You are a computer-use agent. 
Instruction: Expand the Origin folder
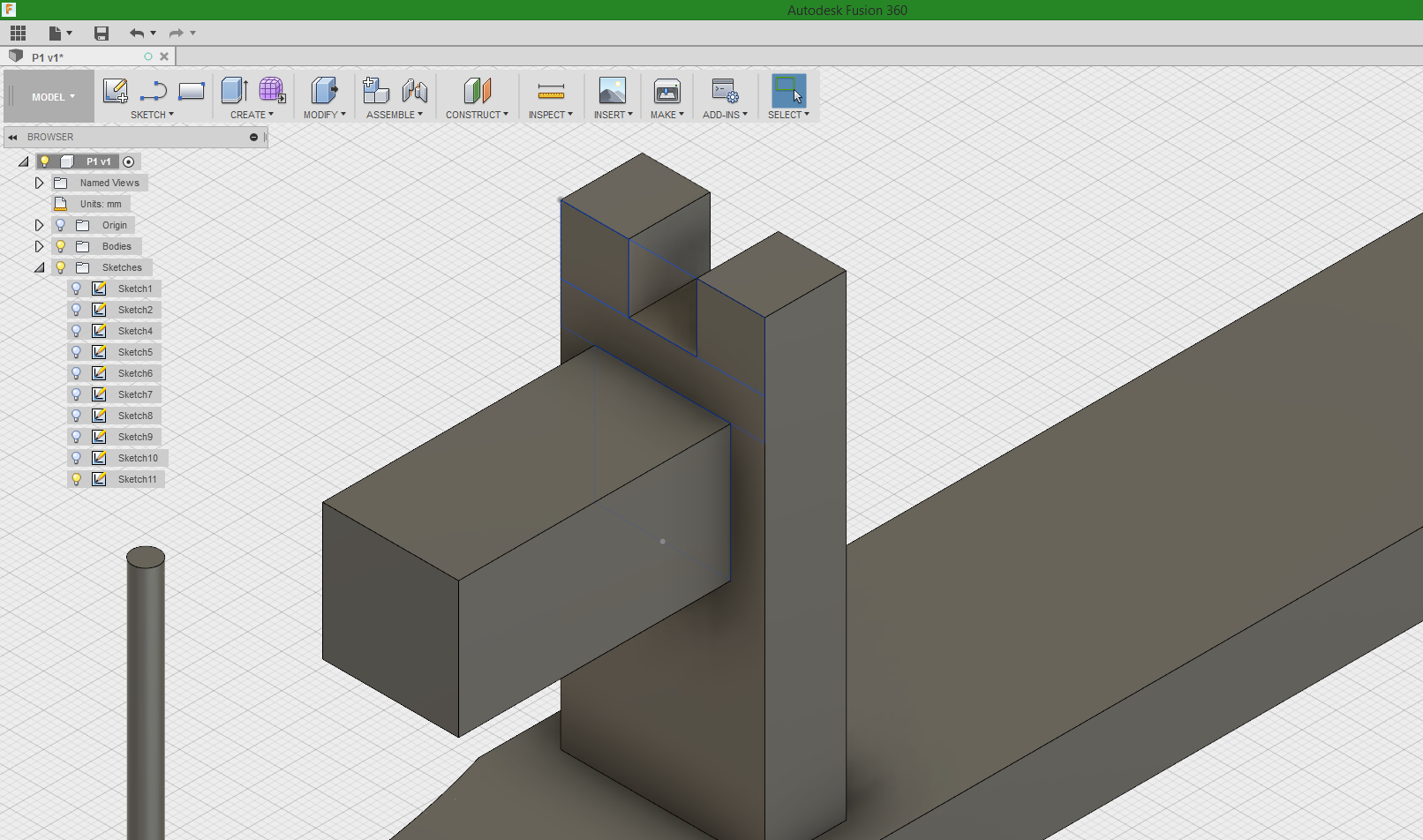(39, 225)
